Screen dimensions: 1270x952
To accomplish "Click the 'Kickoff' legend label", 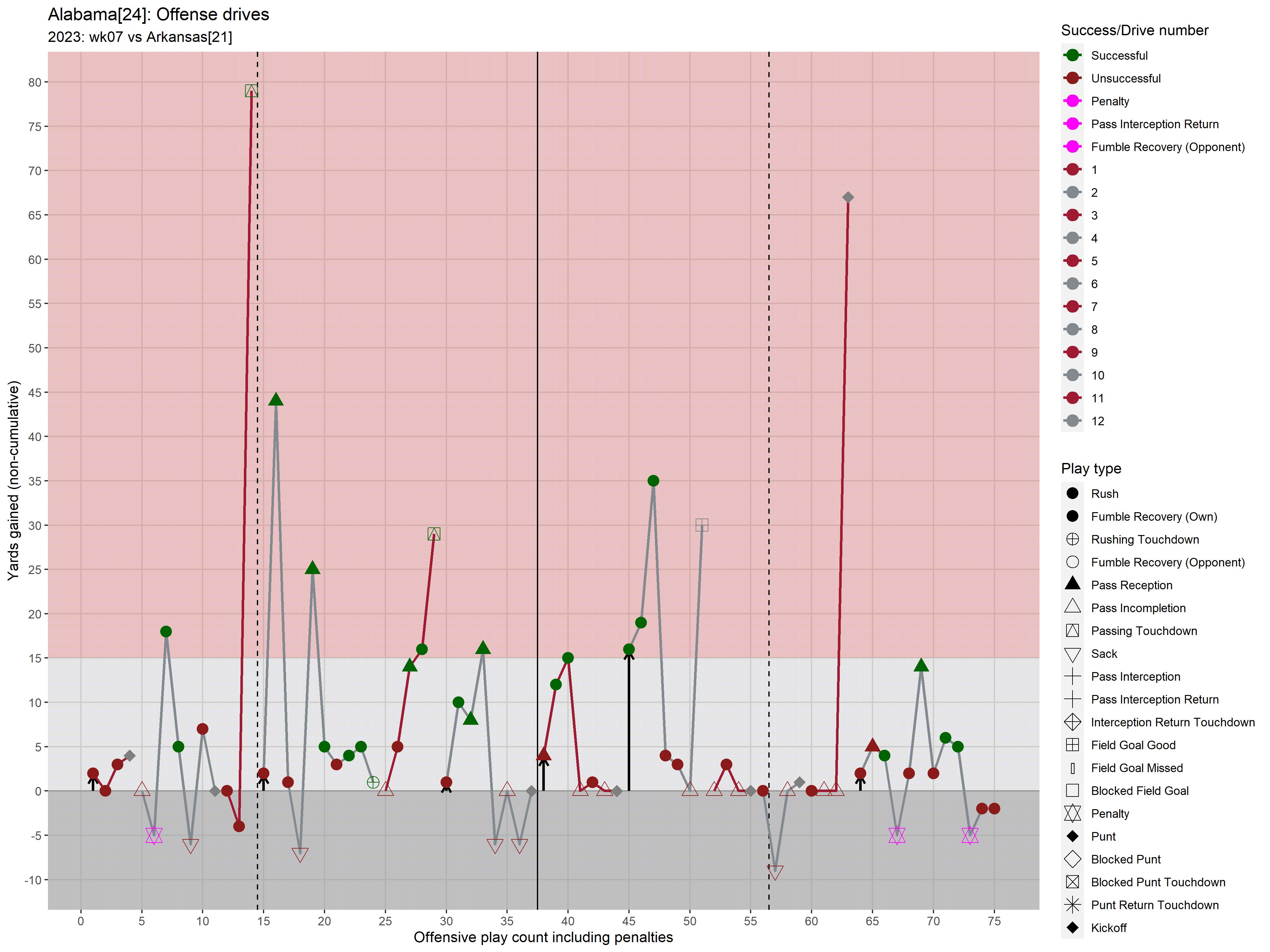I will (1109, 929).
